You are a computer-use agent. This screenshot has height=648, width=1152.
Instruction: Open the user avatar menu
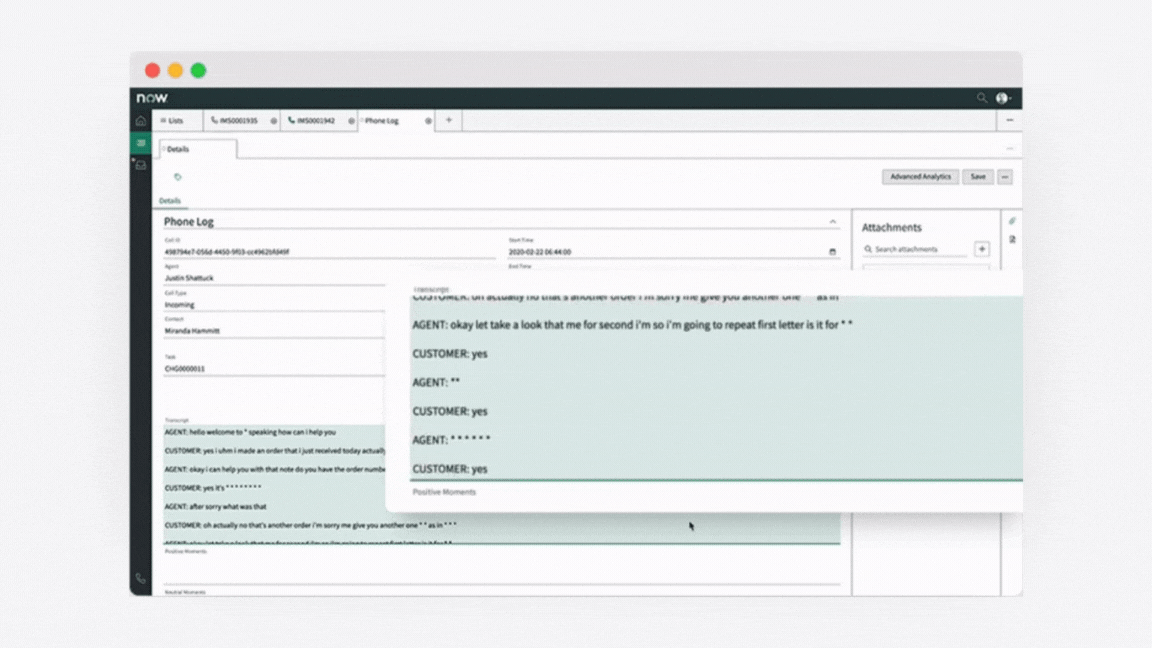(1004, 98)
